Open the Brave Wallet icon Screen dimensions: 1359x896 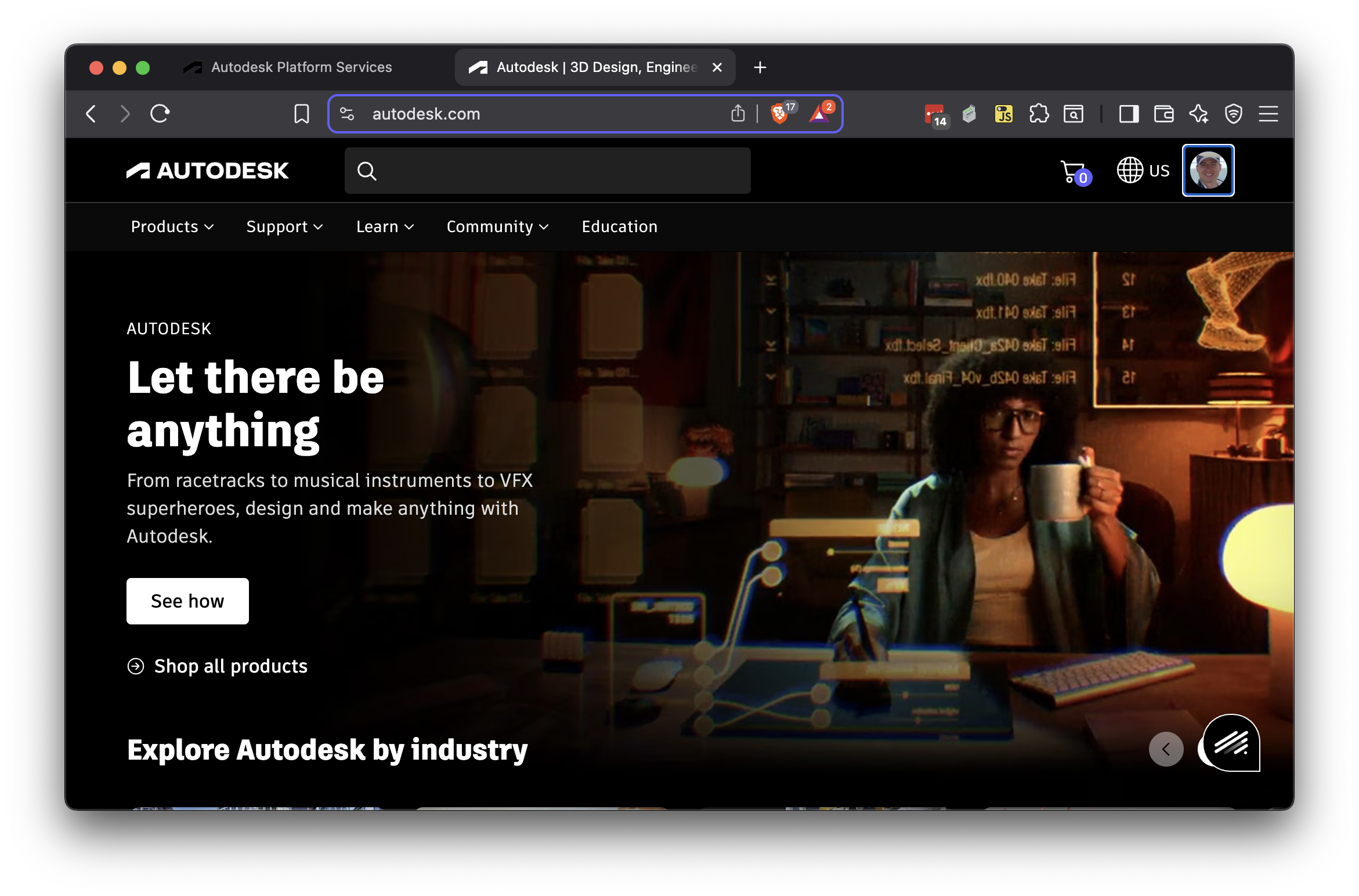tap(1163, 114)
